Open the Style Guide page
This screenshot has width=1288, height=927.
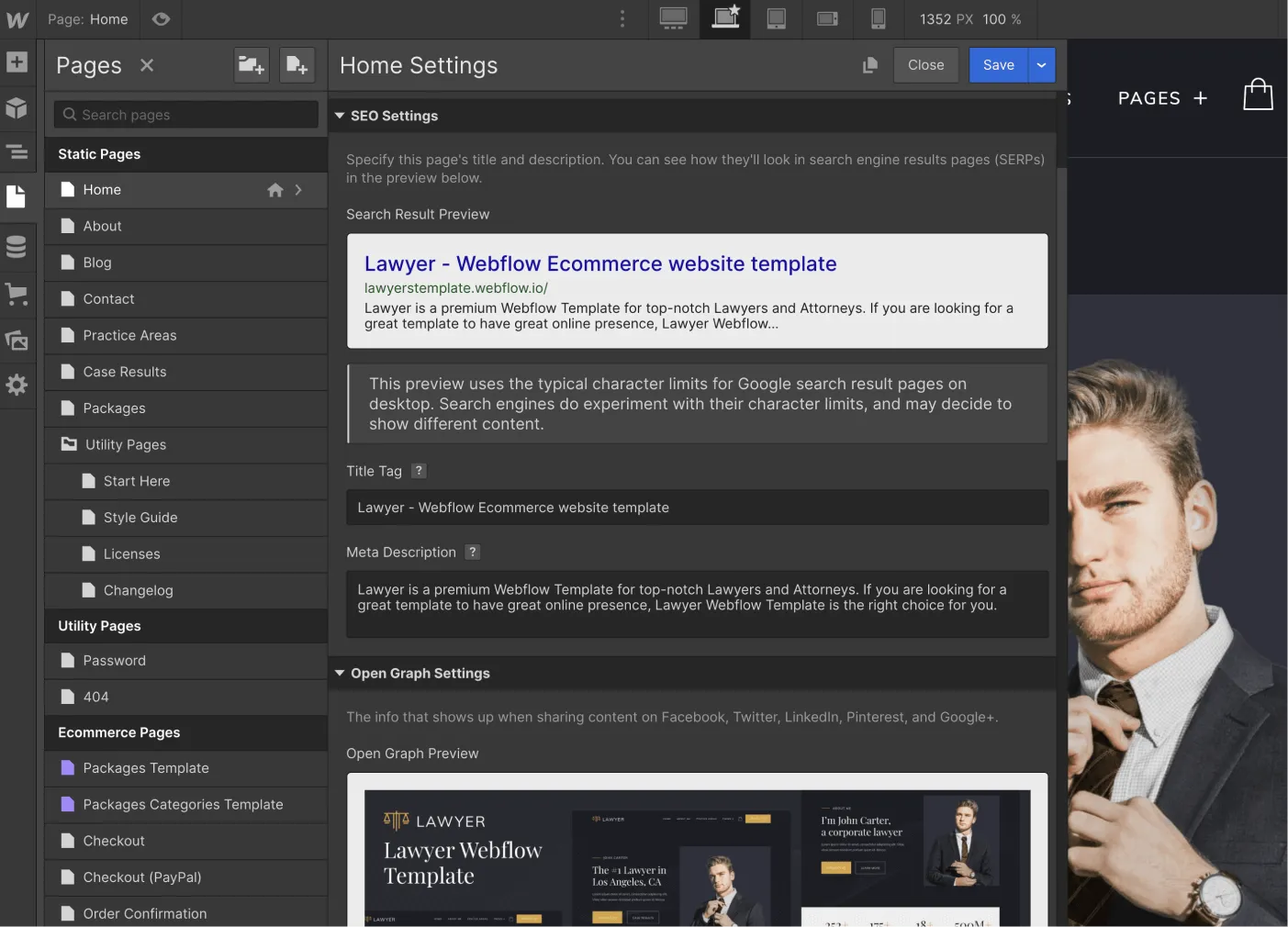point(140,518)
